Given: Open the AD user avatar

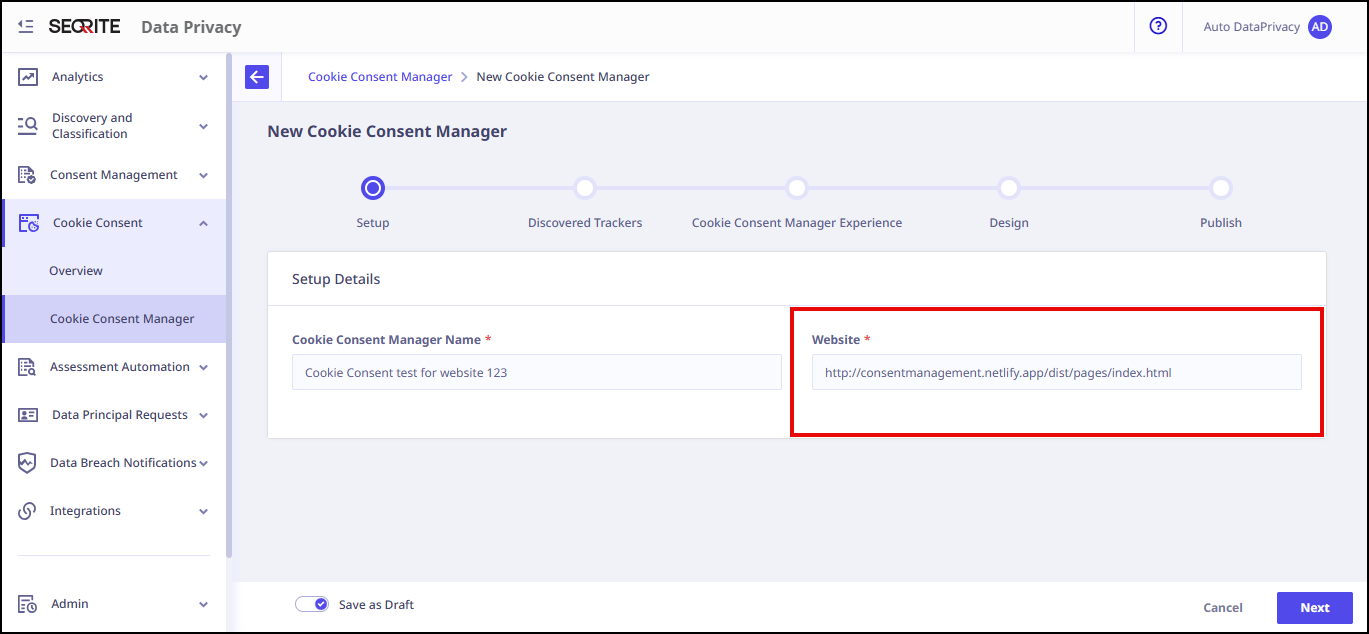Looking at the screenshot, I should click(x=1320, y=27).
